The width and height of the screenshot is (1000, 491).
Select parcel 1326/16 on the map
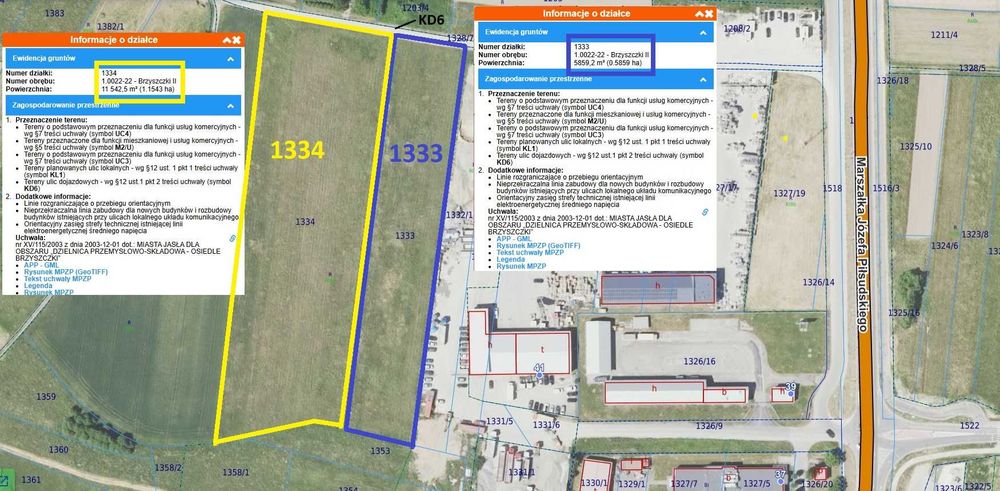coord(700,362)
